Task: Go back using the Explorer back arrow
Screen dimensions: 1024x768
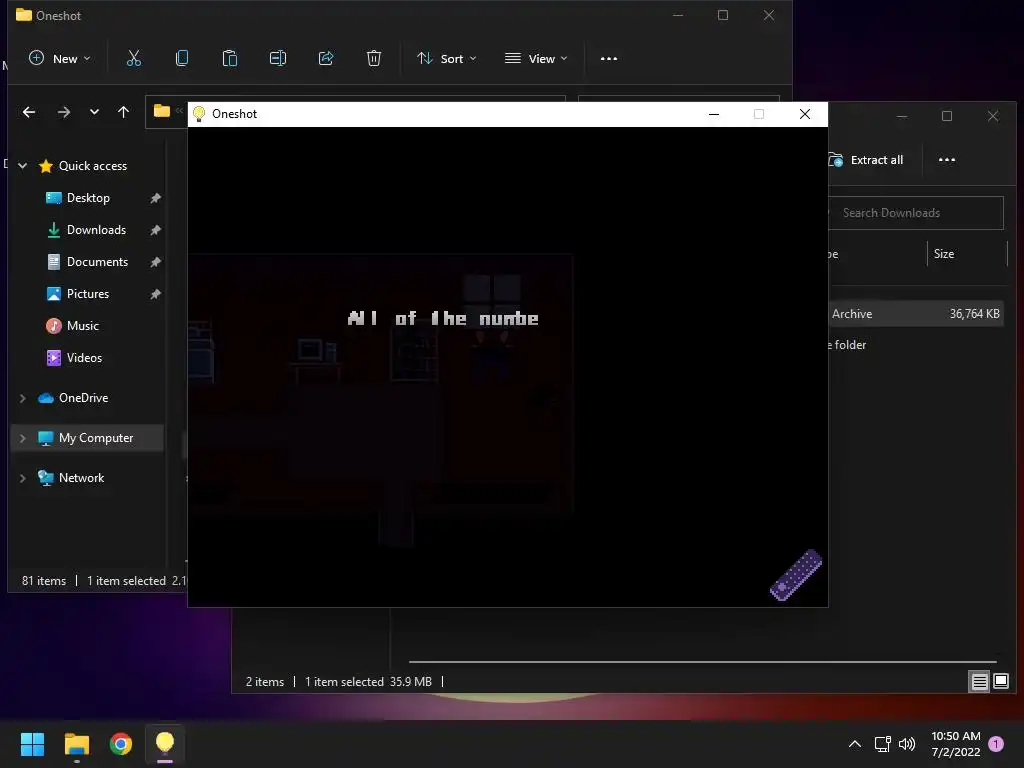Action: click(29, 112)
